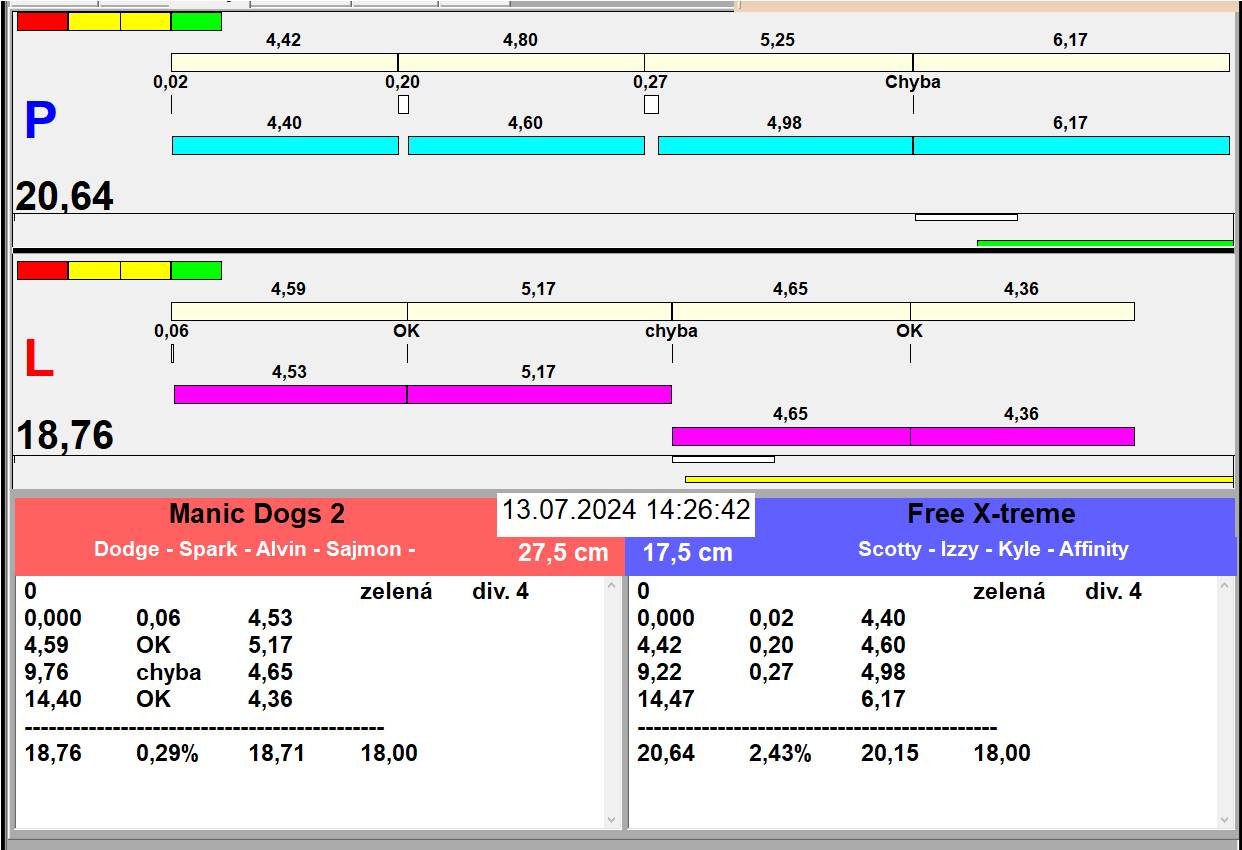This screenshot has height=850, width=1242.
Task: Select the Free X-treme team header
Action: pyautogui.click(x=991, y=514)
